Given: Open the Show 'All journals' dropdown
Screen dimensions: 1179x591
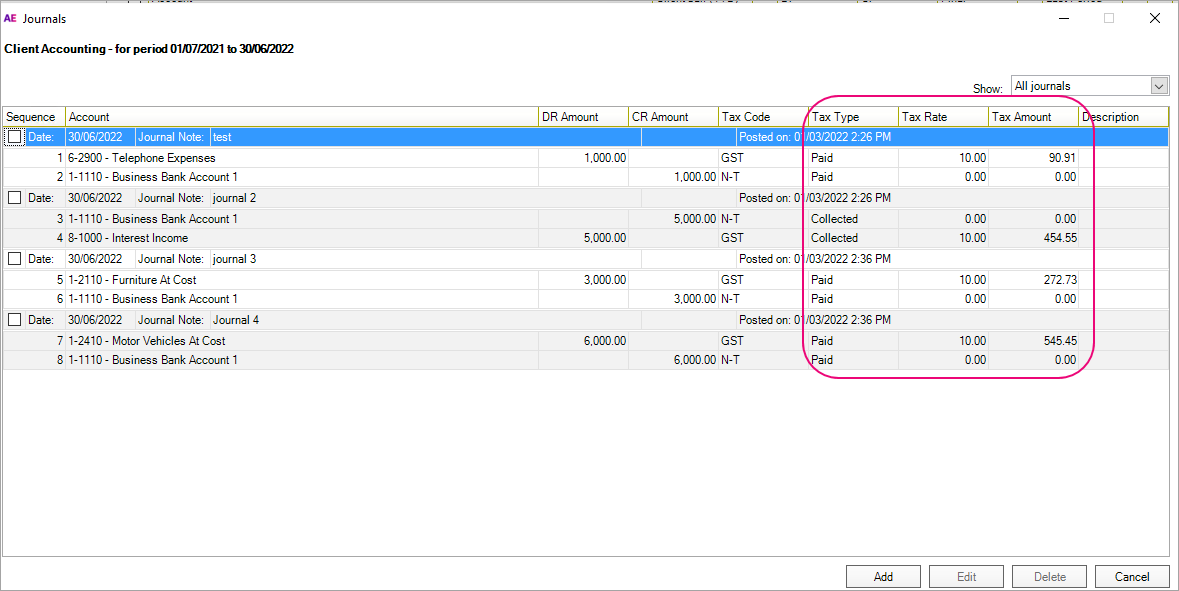Looking at the screenshot, I should click(1159, 86).
